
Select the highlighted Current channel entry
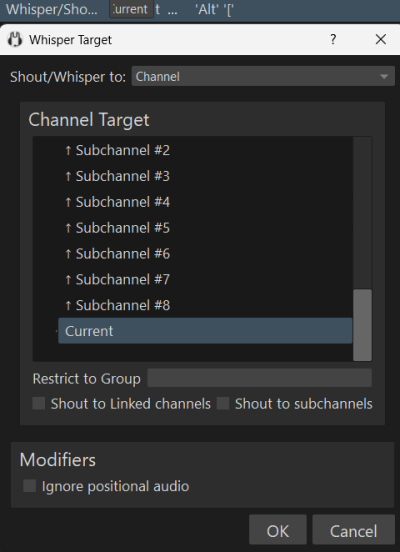pos(205,331)
